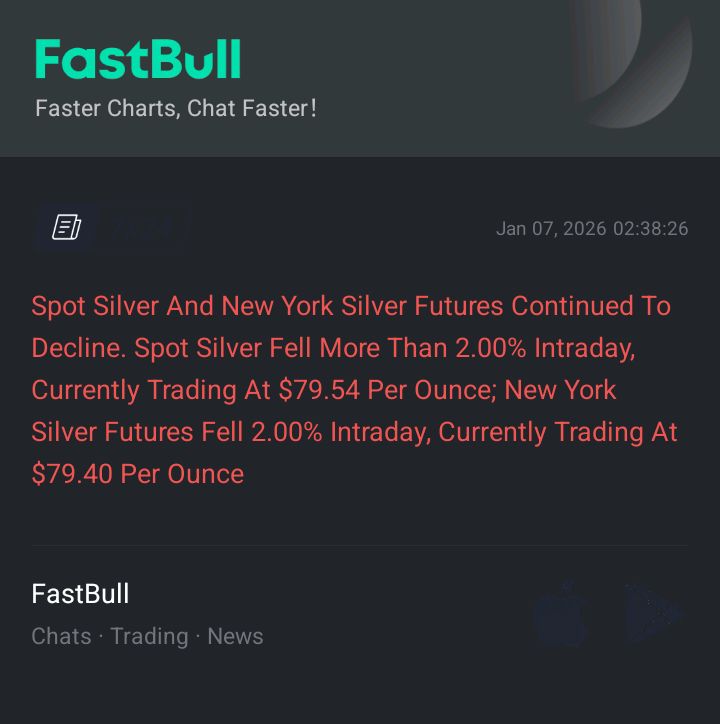Click the white FastBull footer name
Image resolution: width=720 pixels, height=724 pixels.
click(x=80, y=593)
